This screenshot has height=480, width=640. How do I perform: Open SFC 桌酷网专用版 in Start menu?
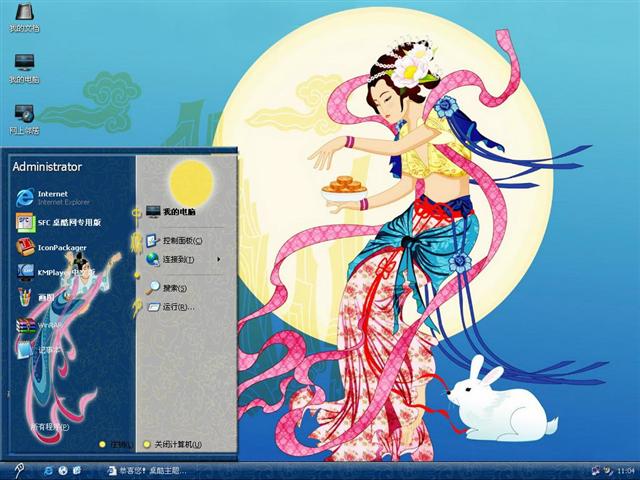(58, 222)
